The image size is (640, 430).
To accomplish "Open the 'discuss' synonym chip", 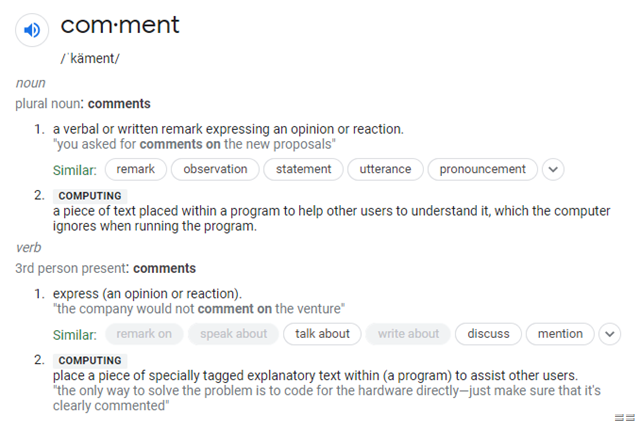I will point(488,334).
